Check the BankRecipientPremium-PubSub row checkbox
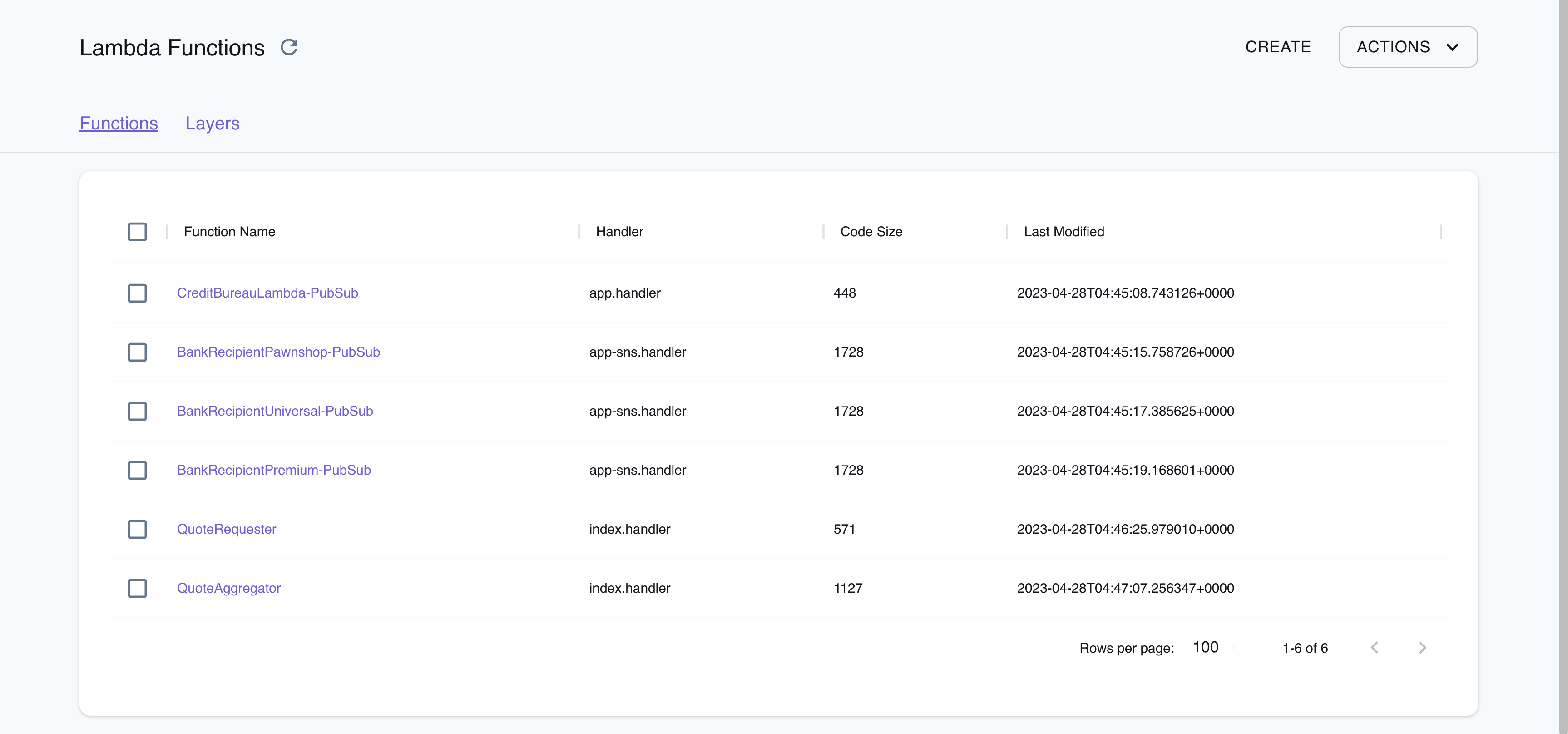 138,470
